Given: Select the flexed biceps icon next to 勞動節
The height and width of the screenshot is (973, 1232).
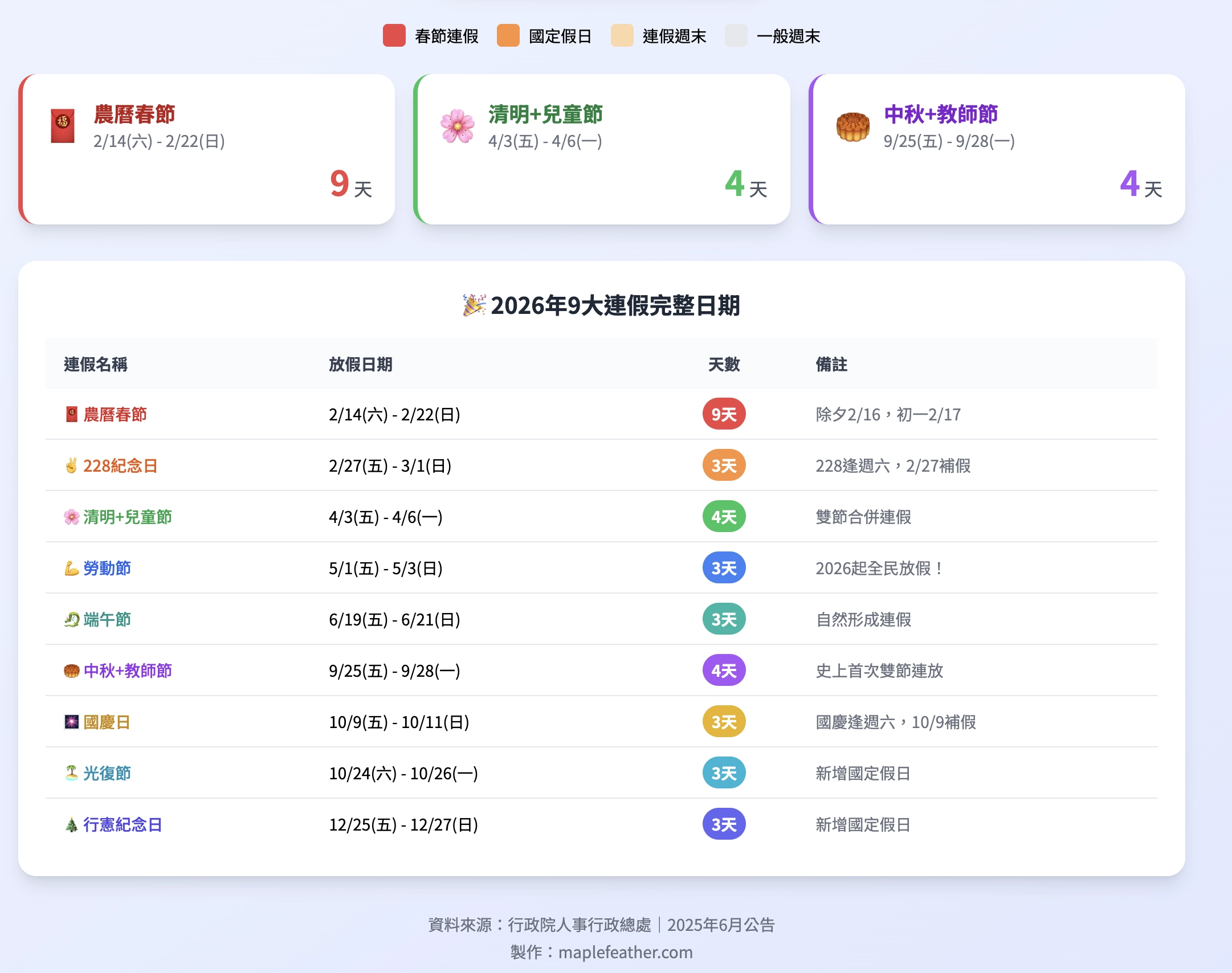Looking at the screenshot, I should (x=71, y=568).
